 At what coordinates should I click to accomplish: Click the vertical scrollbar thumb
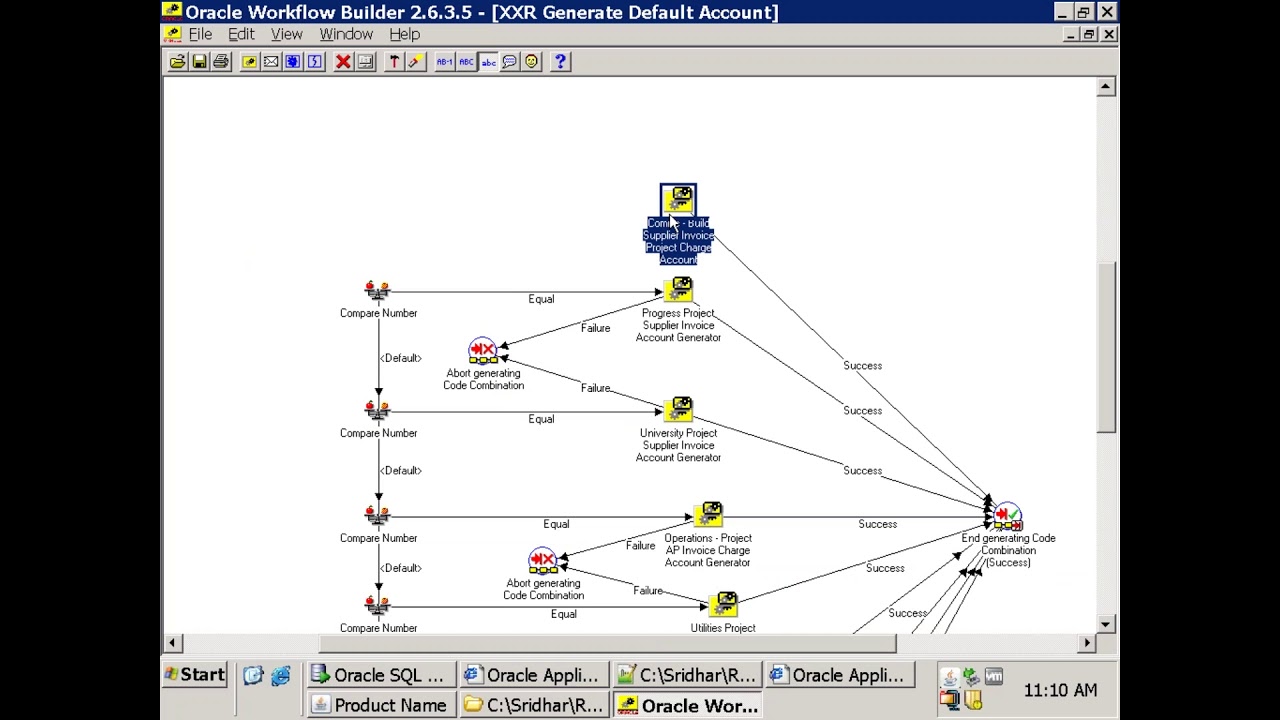point(1105,347)
